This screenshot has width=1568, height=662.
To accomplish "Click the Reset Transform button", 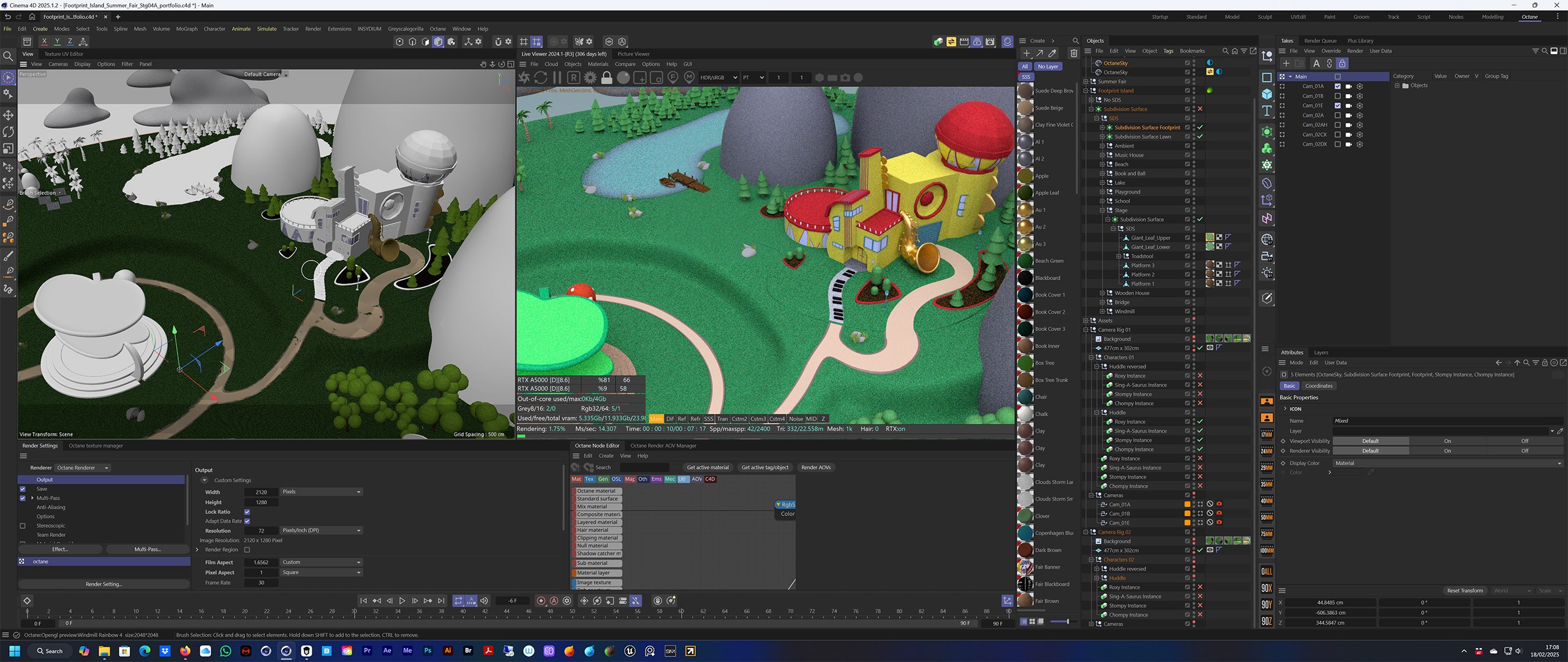I will [x=1464, y=591].
